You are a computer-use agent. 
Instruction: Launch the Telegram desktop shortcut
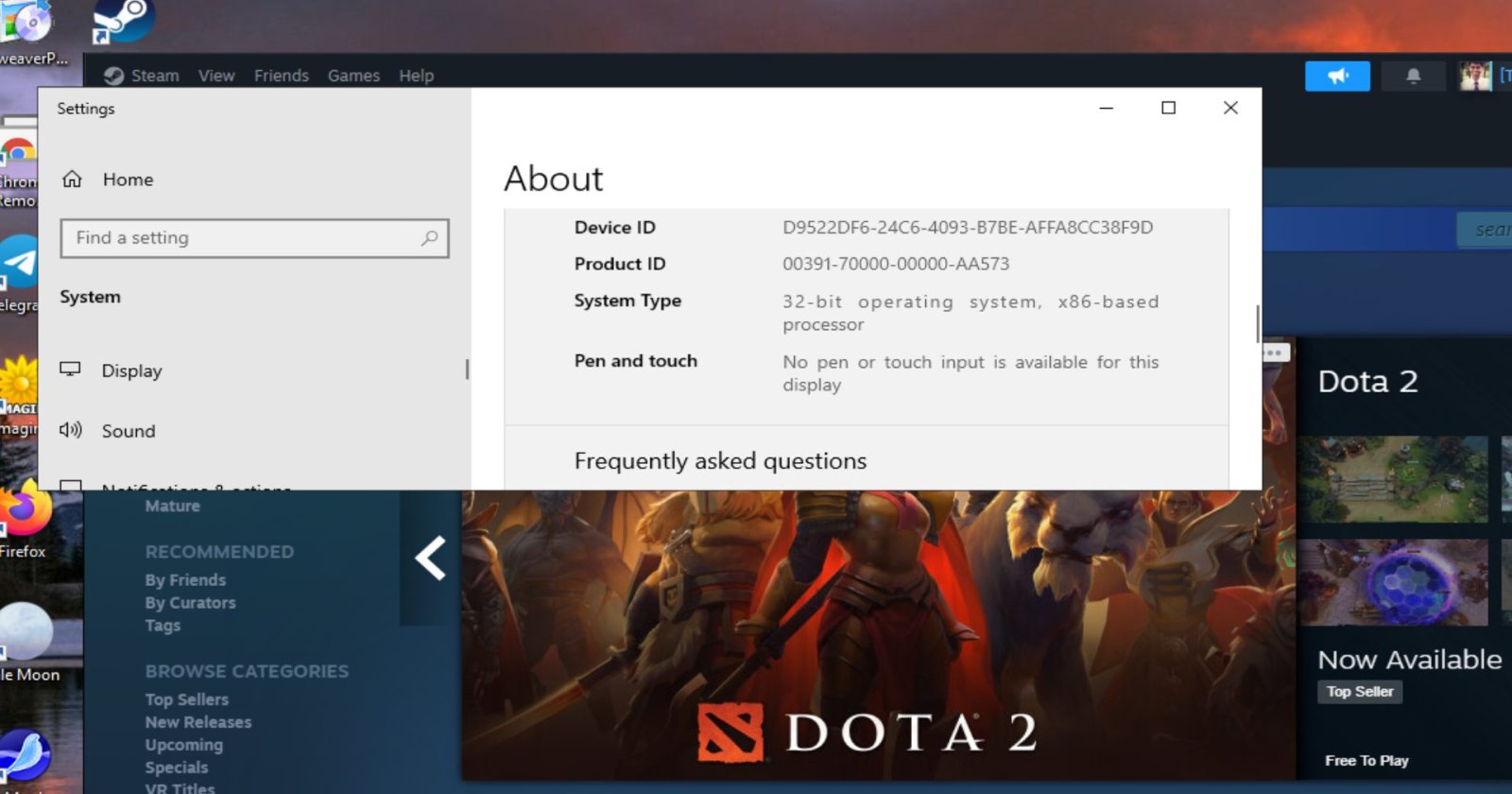coord(19,263)
